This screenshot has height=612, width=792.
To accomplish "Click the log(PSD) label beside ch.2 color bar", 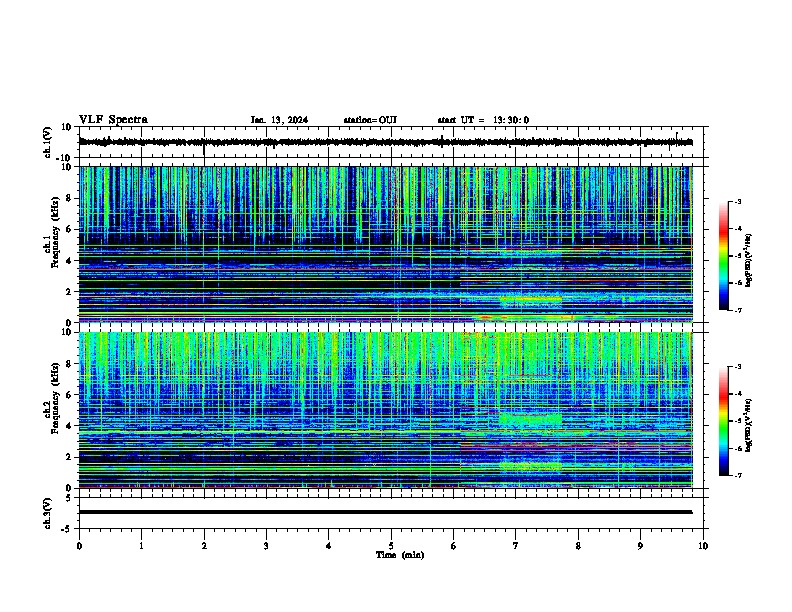I will click(749, 426).
